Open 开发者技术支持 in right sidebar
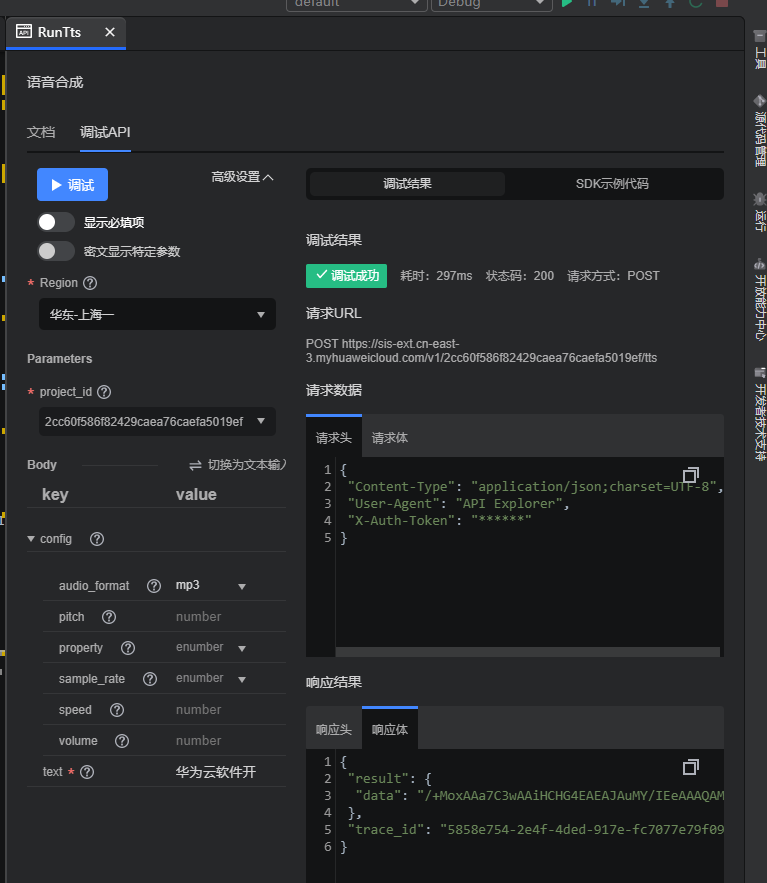 760,414
